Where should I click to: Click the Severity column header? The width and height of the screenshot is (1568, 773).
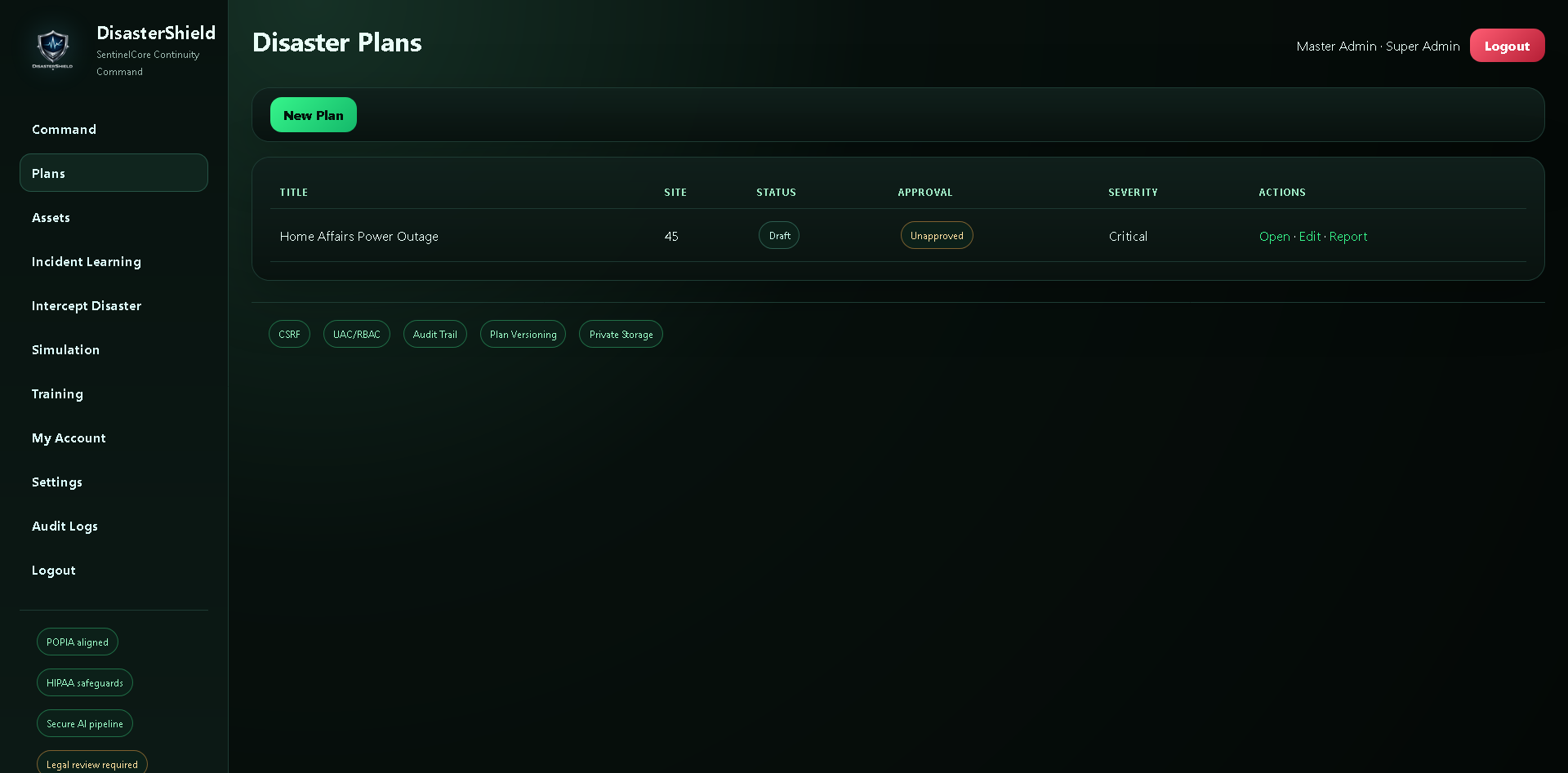pyautogui.click(x=1133, y=193)
